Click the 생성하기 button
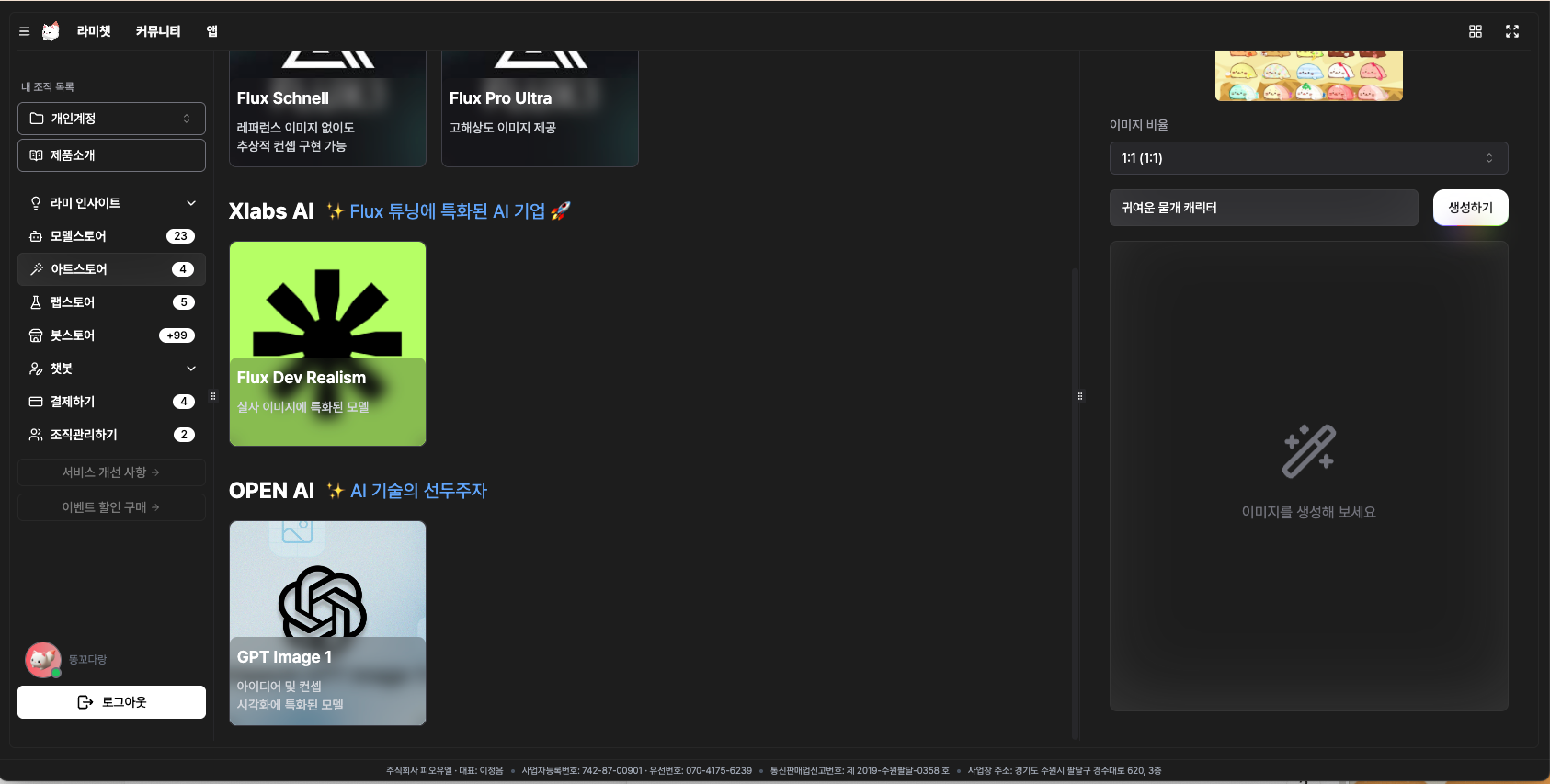The width and height of the screenshot is (1550, 784). pos(1471,208)
